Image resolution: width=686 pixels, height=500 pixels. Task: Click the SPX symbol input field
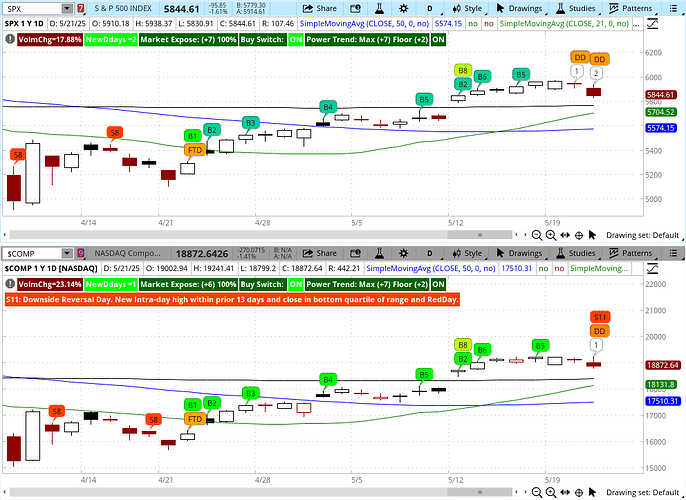point(33,8)
